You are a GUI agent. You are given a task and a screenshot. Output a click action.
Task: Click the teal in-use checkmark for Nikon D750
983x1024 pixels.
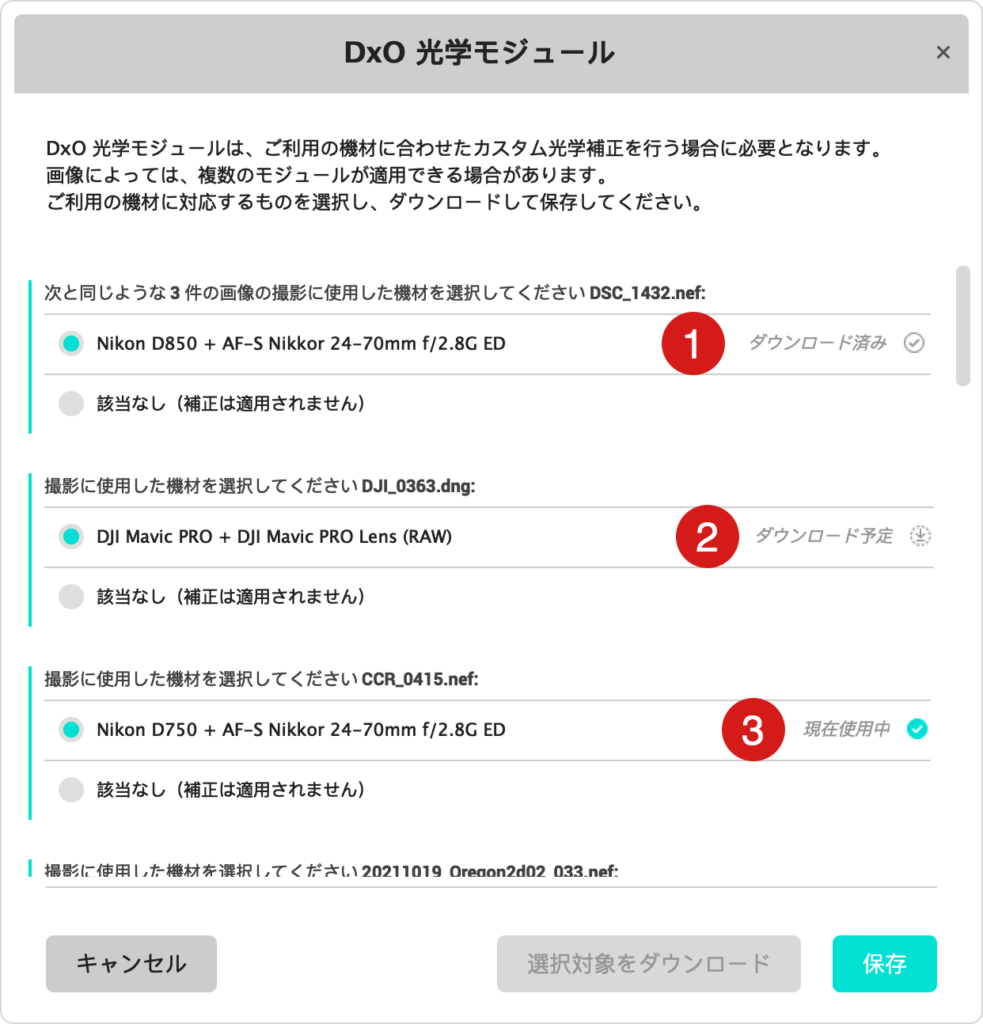click(x=917, y=729)
